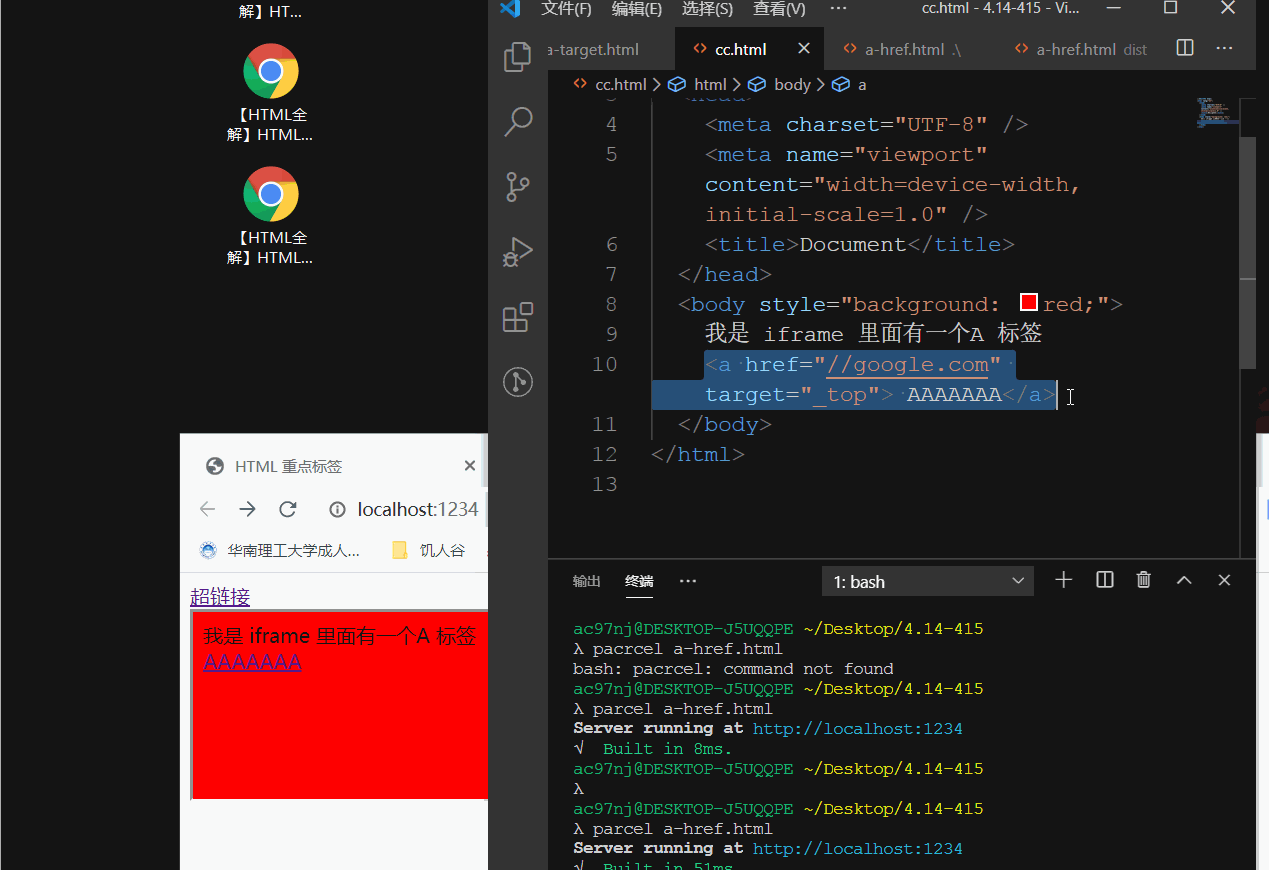Click line number 12 in the gutter
This screenshot has width=1269, height=870.
point(605,454)
